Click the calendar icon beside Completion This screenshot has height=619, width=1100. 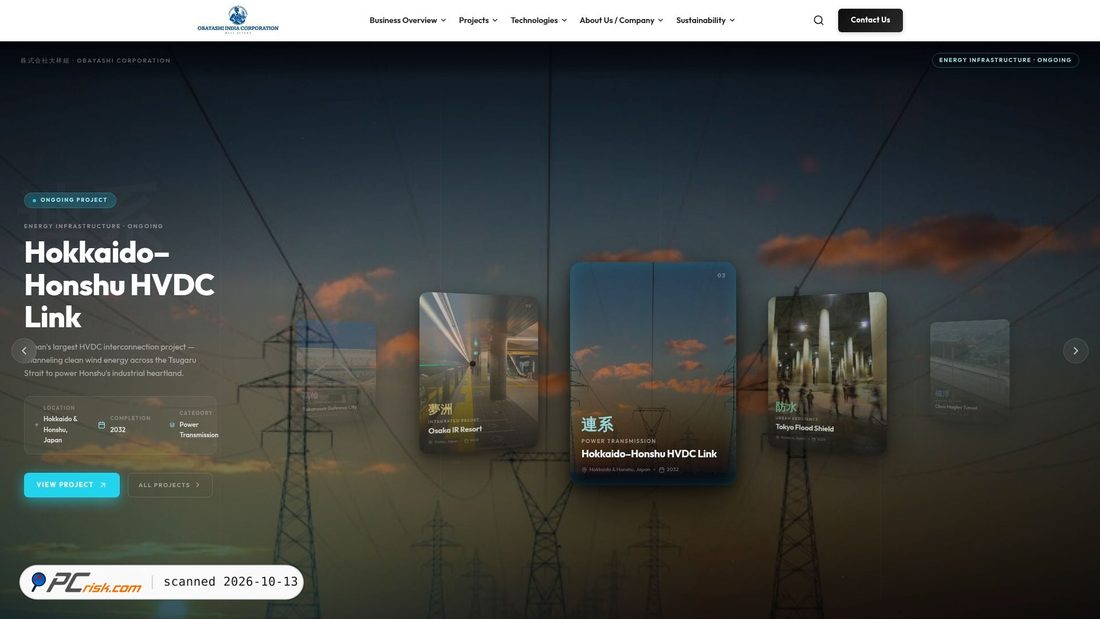pos(102,425)
